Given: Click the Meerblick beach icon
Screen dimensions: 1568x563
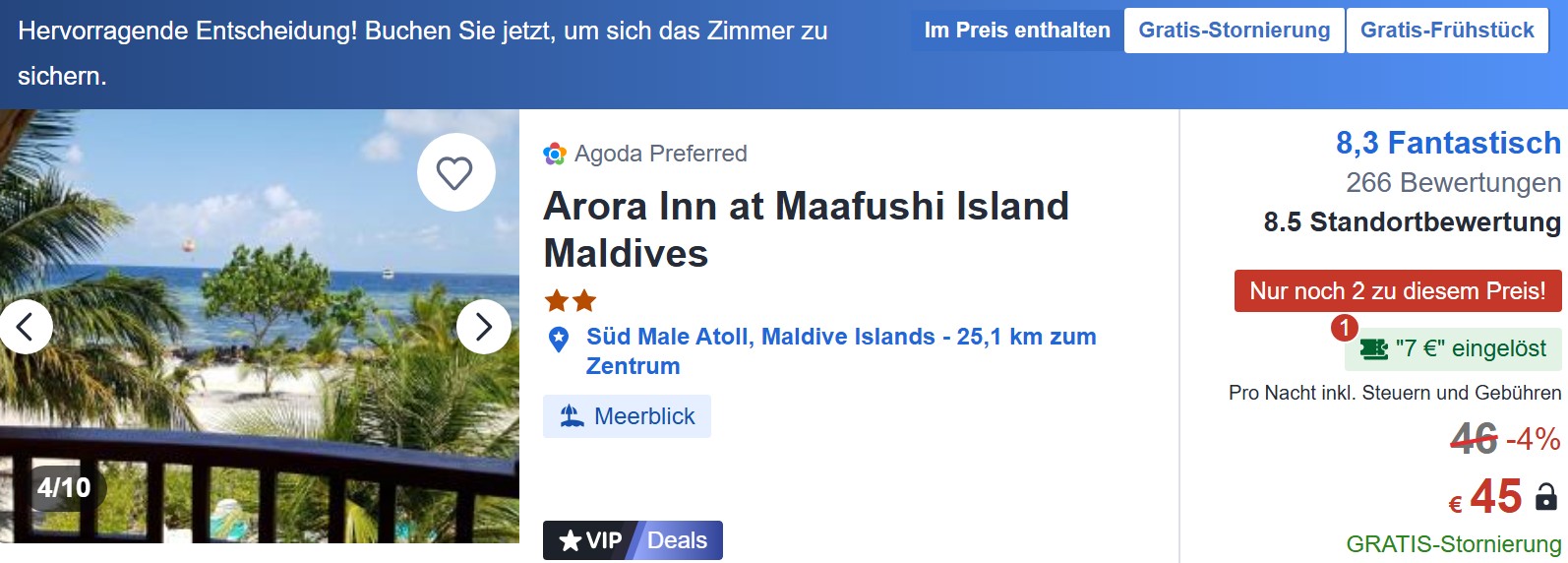Looking at the screenshot, I should 572,416.
